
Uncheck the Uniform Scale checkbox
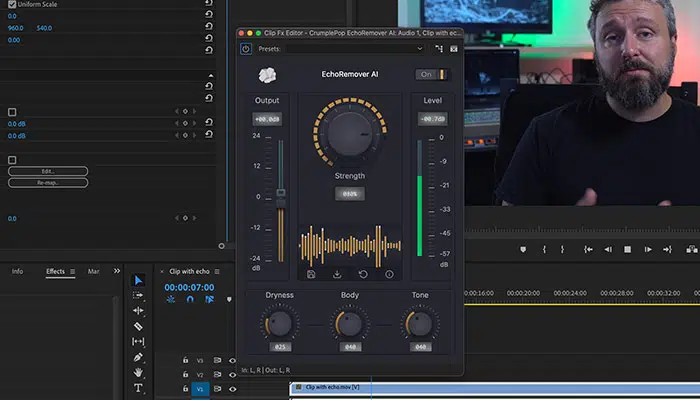pos(12,4)
